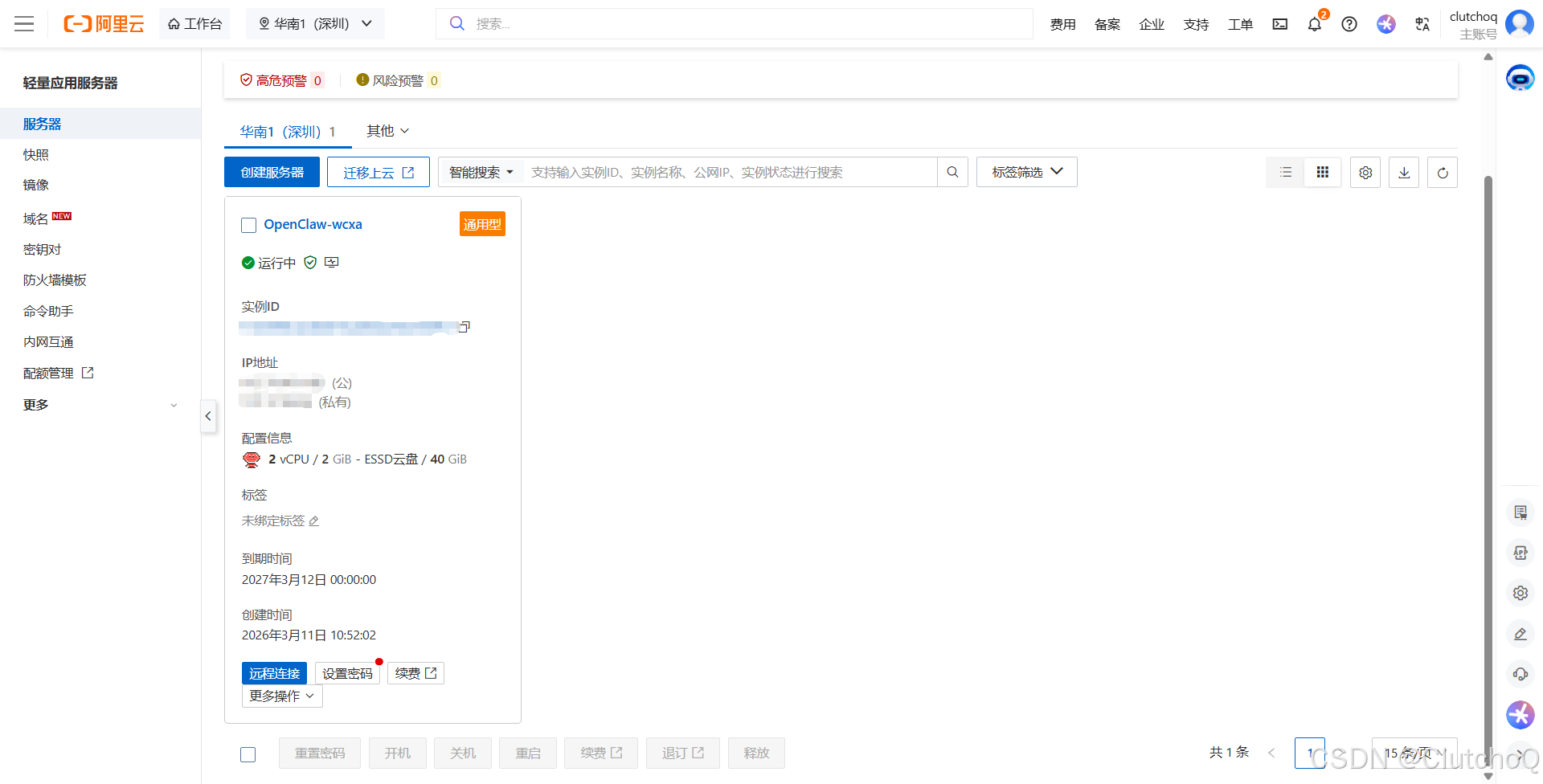Focus the instance search input field
The height and width of the screenshot is (784, 1543).
click(730, 172)
